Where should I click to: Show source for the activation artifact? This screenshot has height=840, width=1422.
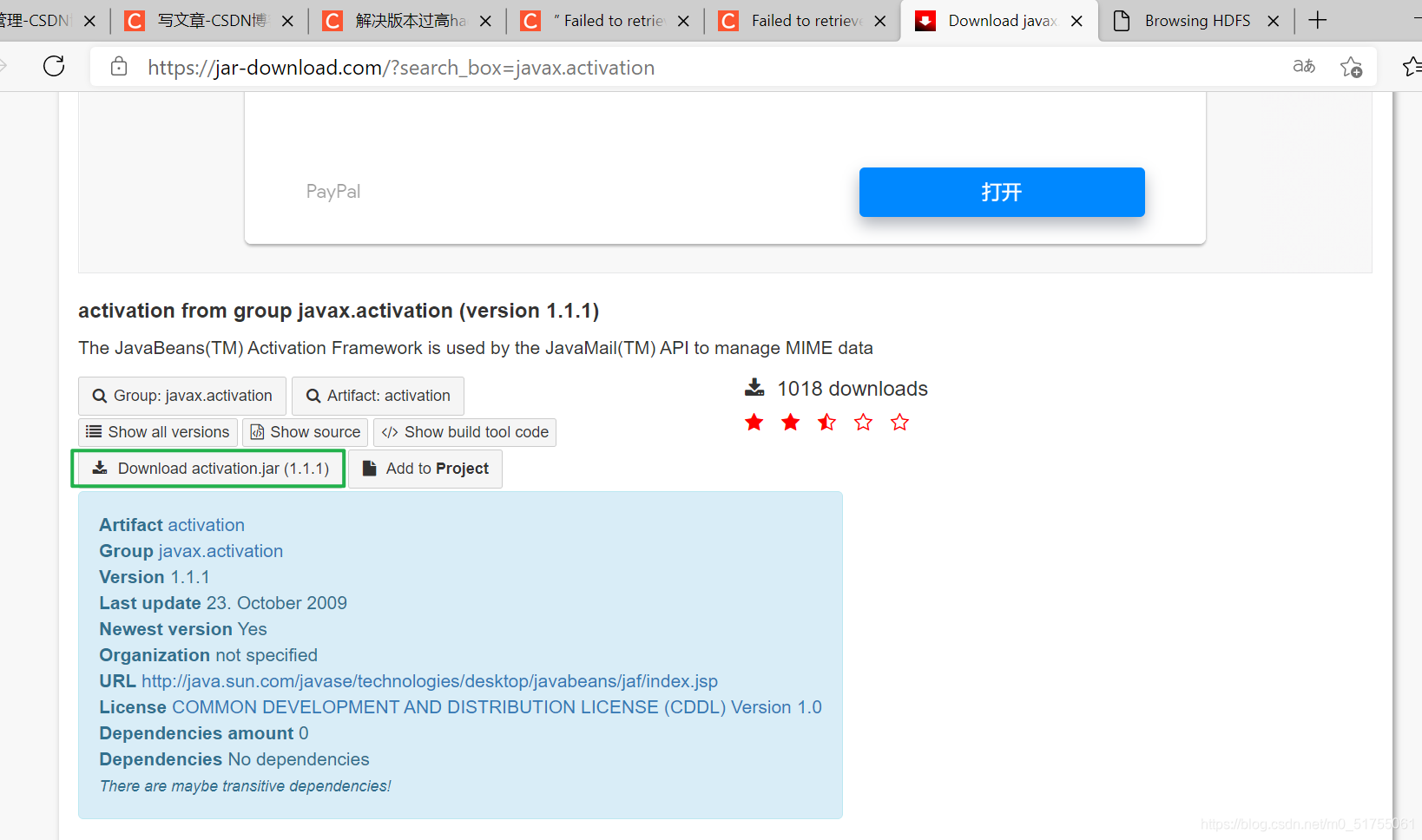pos(305,431)
